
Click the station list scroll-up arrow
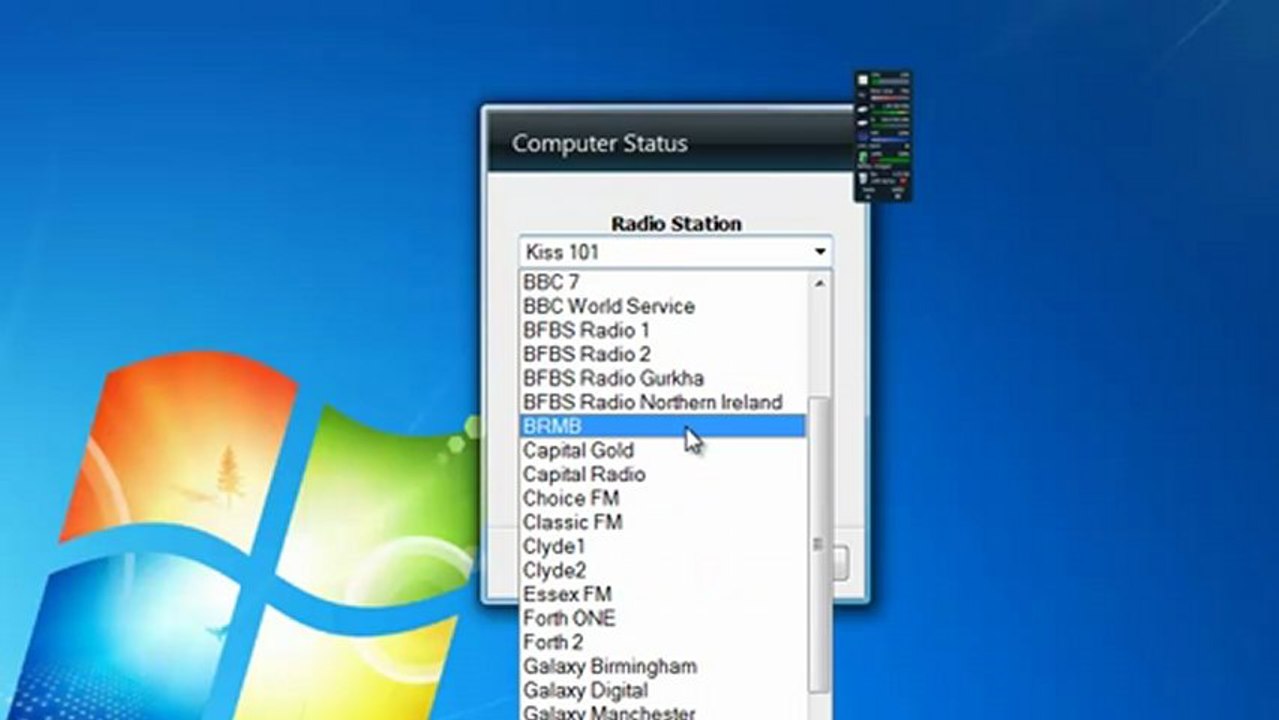[x=819, y=283]
